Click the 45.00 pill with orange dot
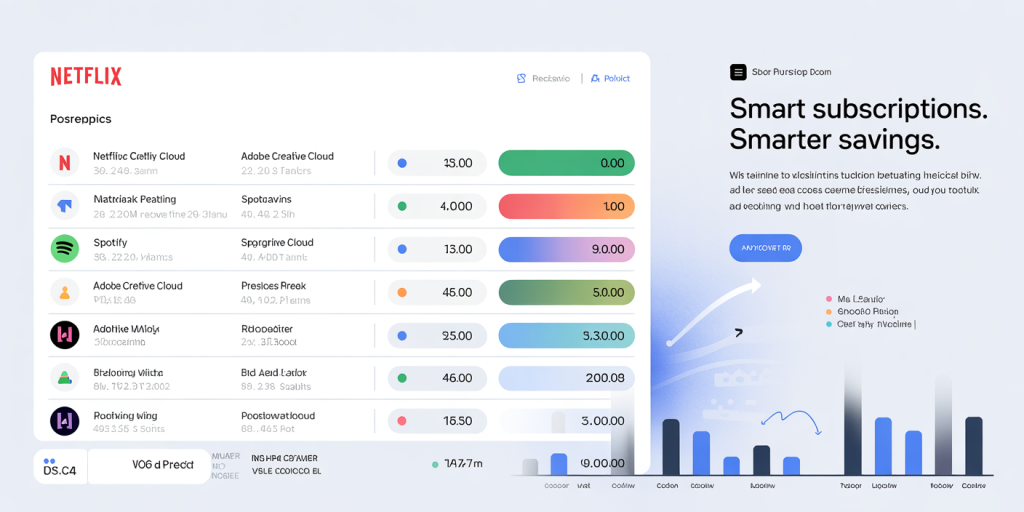 click(x=437, y=293)
